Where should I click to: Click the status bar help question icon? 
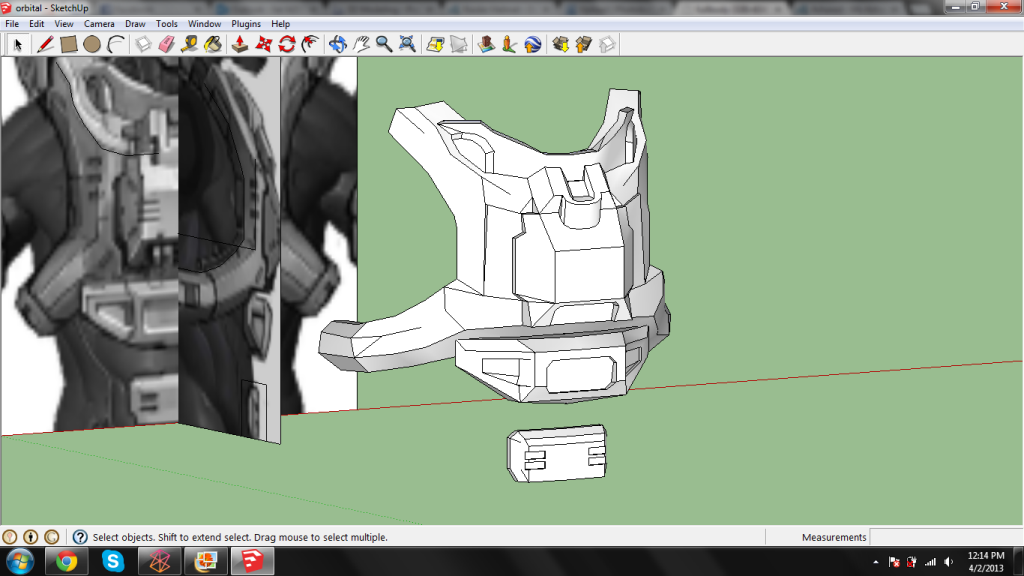80,537
